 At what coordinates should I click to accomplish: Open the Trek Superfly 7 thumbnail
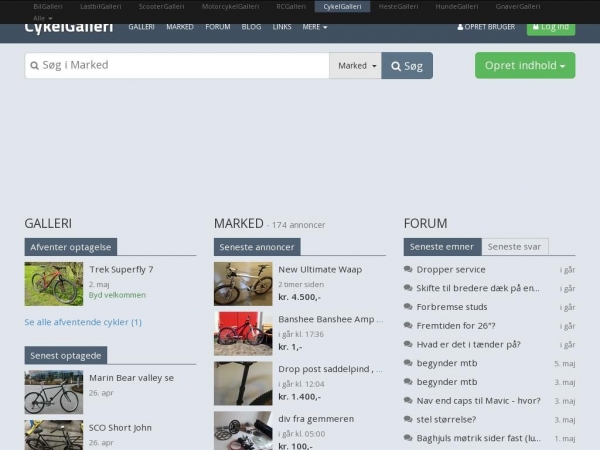coord(54,284)
